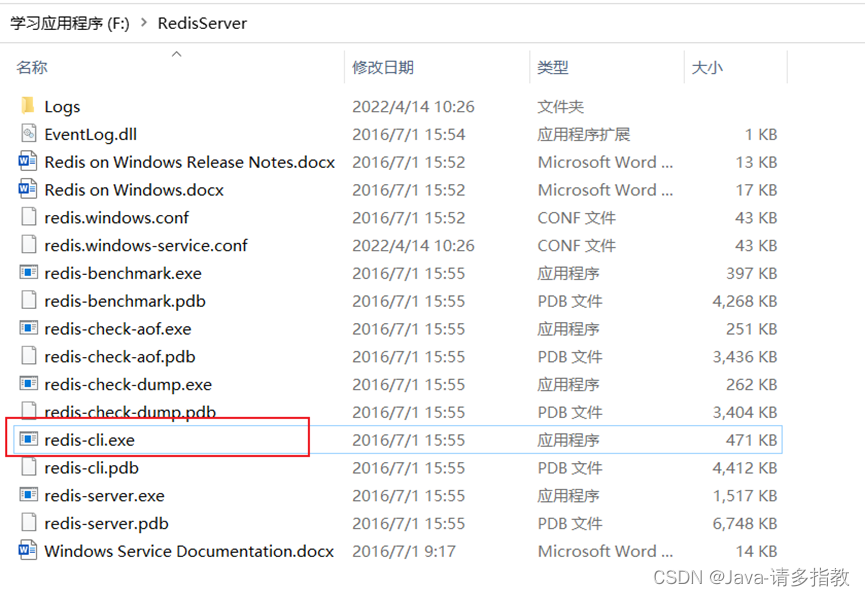Viewport: 865px width, 596px height.
Task: Click the 应用程序扩展 type of EventLog.dll
Action: pyautogui.click(x=584, y=134)
